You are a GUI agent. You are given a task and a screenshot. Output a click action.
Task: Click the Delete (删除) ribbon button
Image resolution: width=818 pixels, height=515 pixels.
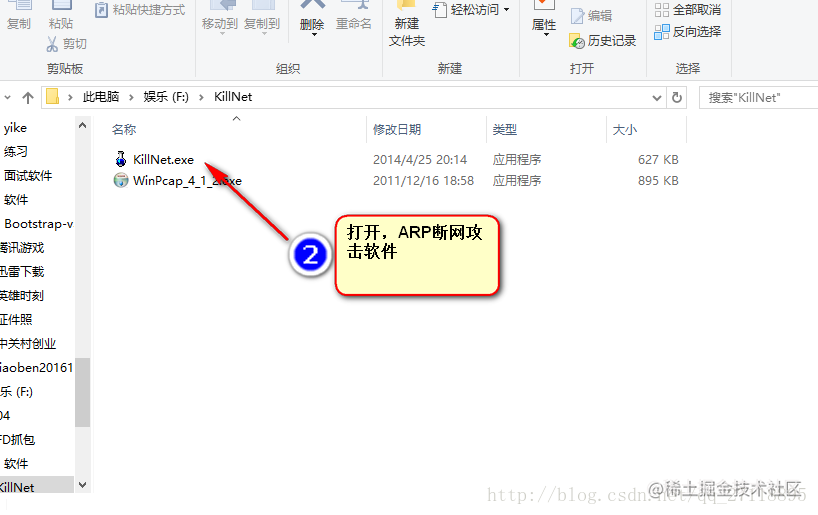[312, 18]
